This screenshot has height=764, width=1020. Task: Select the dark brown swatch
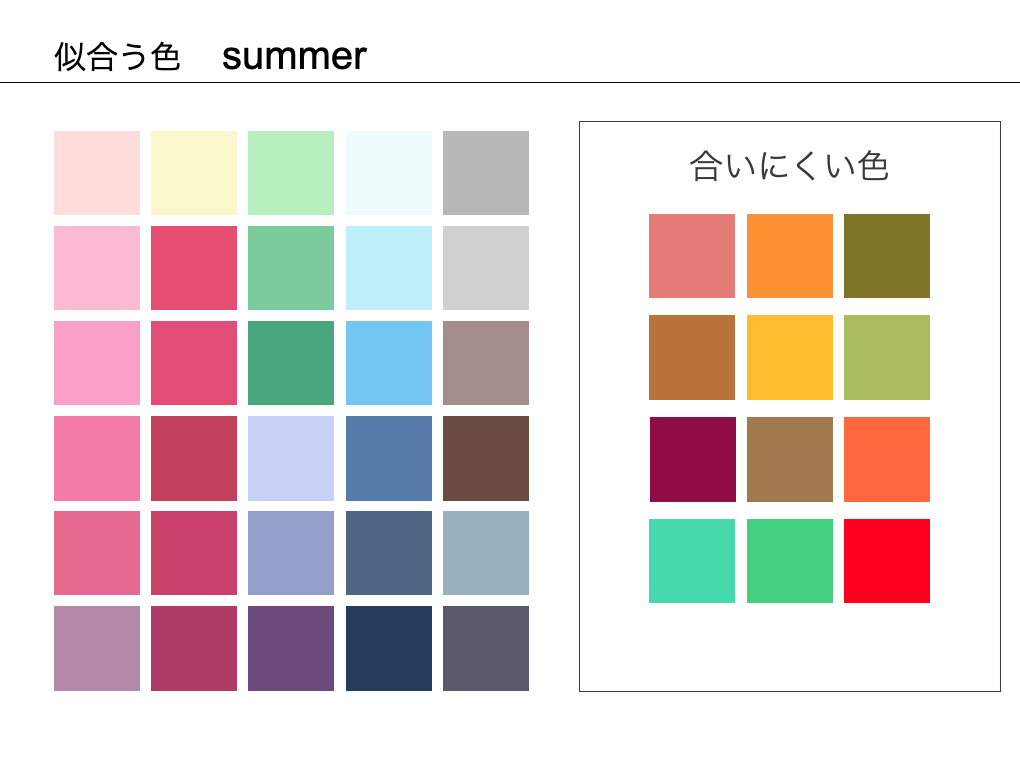pyautogui.click(x=486, y=458)
